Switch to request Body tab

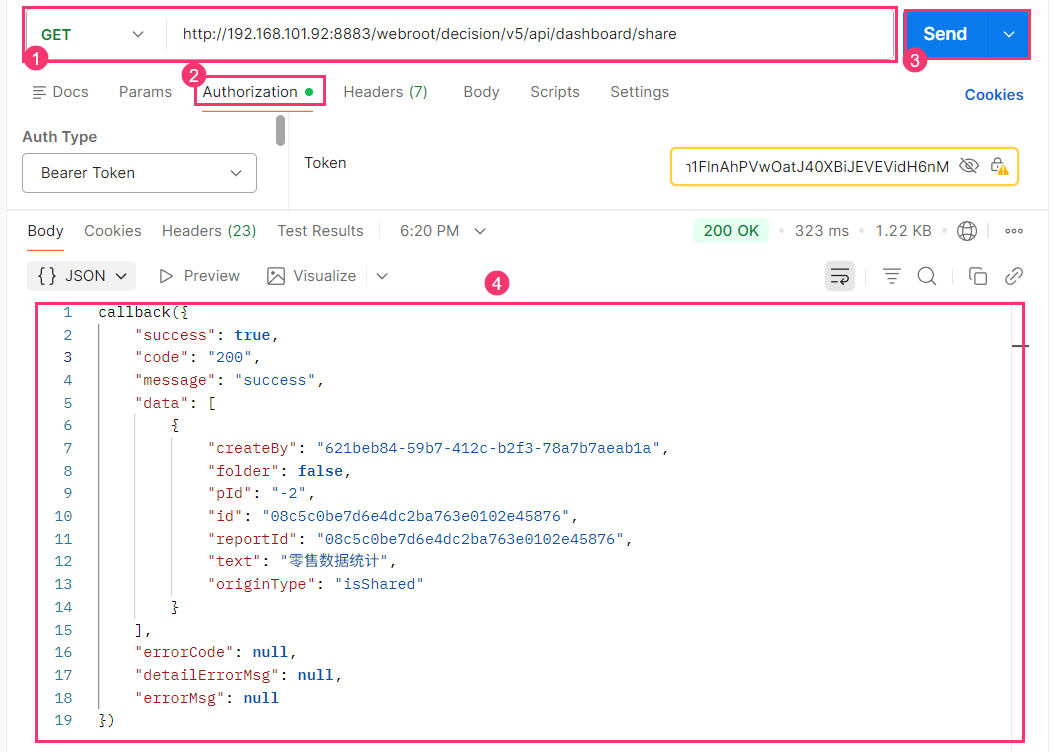[481, 92]
